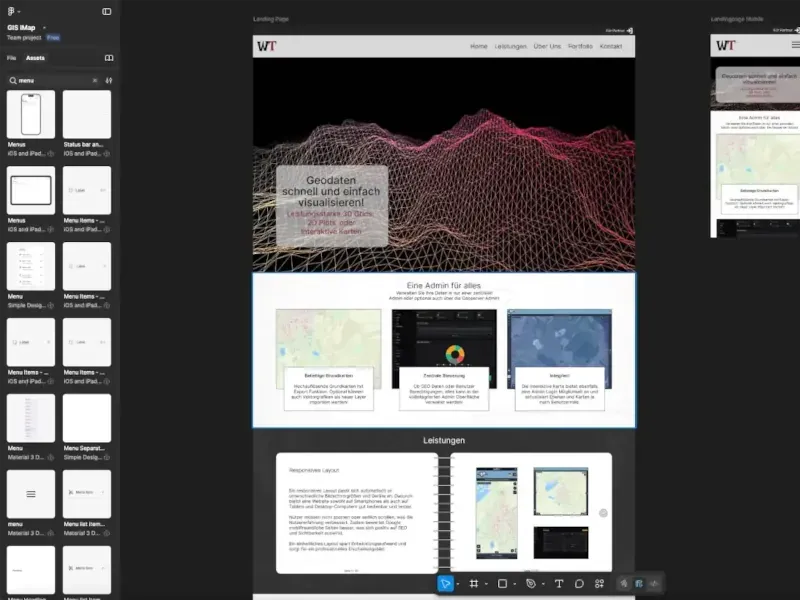Collapse the left sidebar using the panel icon
The width and height of the screenshot is (800, 600).
[x=106, y=11]
